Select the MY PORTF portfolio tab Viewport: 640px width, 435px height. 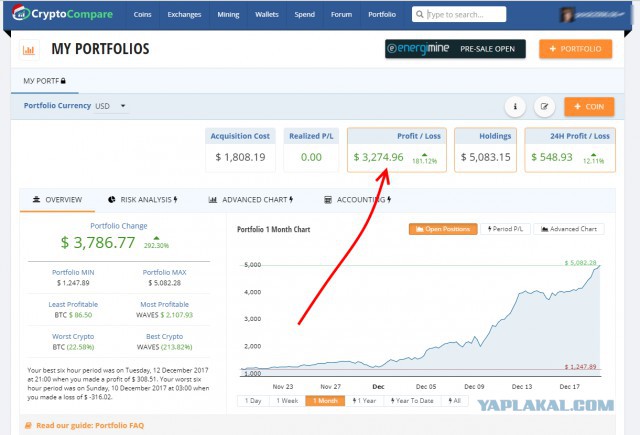pos(44,81)
